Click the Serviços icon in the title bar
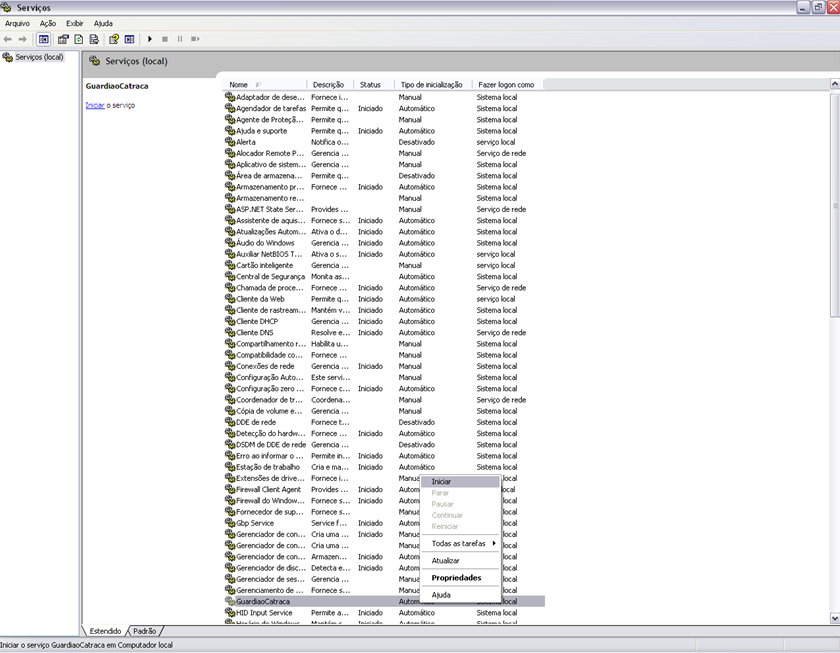840x653 pixels. (6, 7)
